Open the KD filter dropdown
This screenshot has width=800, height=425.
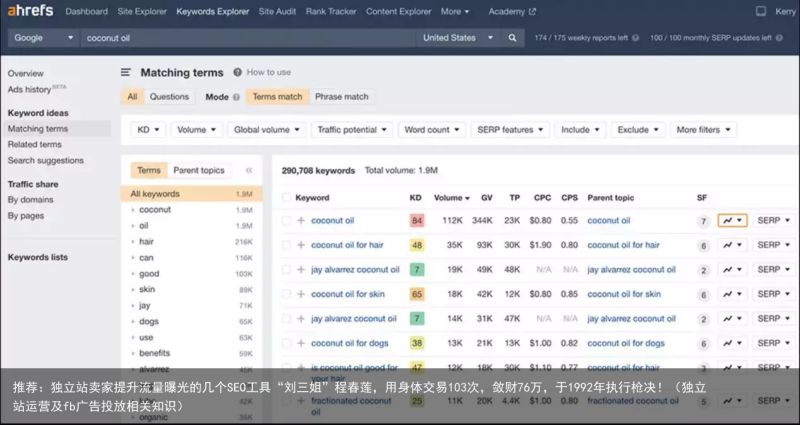point(148,130)
